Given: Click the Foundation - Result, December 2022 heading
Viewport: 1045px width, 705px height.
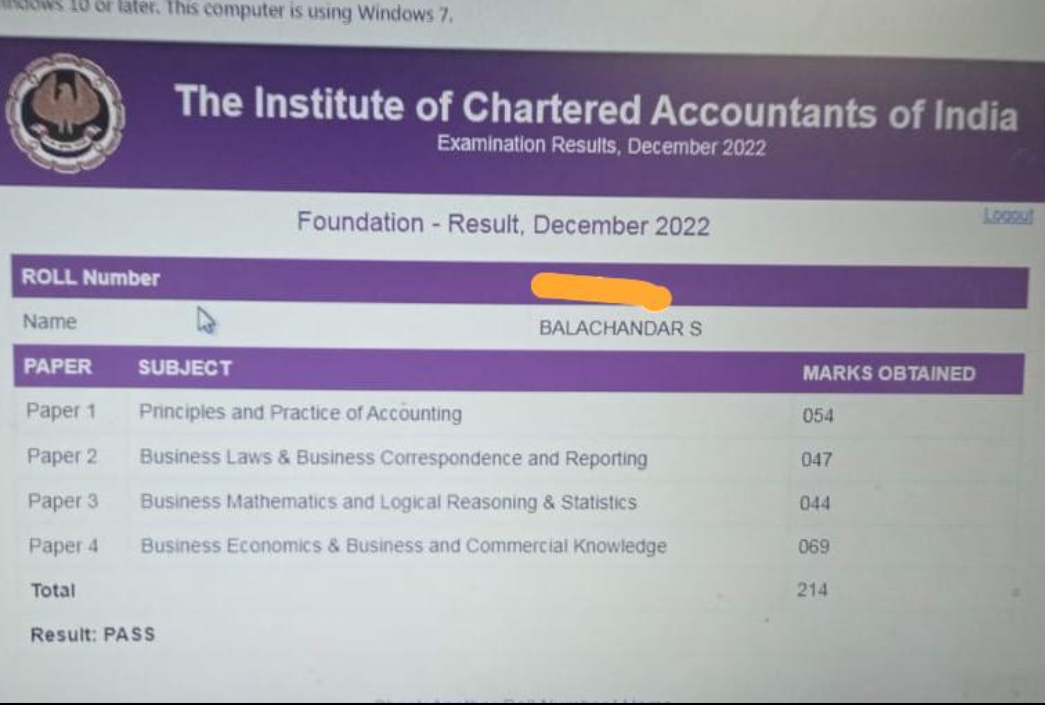Looking at the screenshot, I should click(503, 224).
